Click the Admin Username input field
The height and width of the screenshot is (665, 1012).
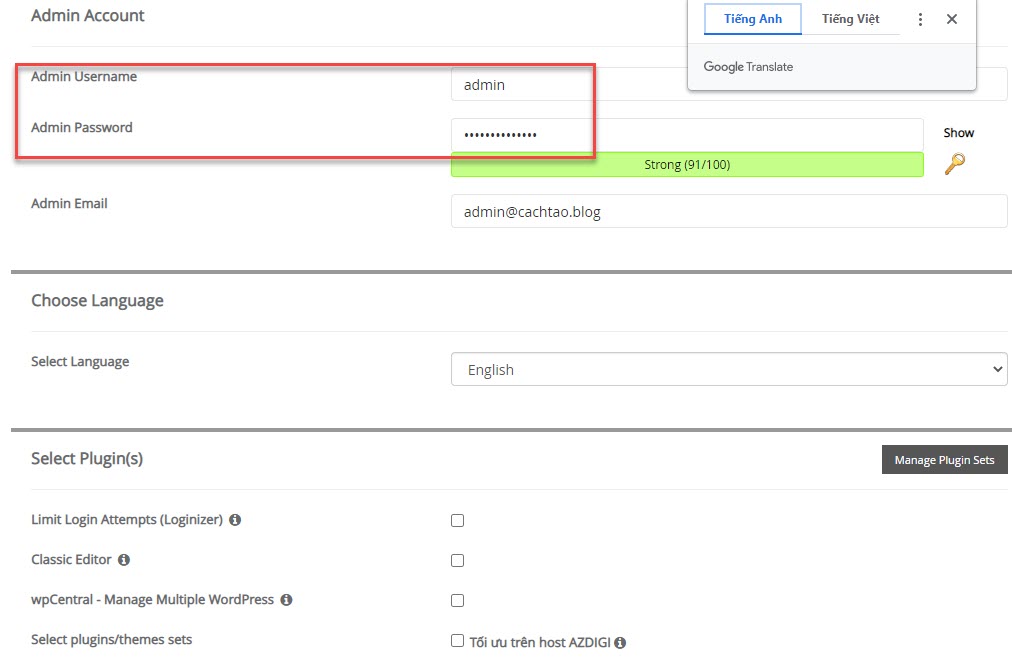(x=729, y=85)
